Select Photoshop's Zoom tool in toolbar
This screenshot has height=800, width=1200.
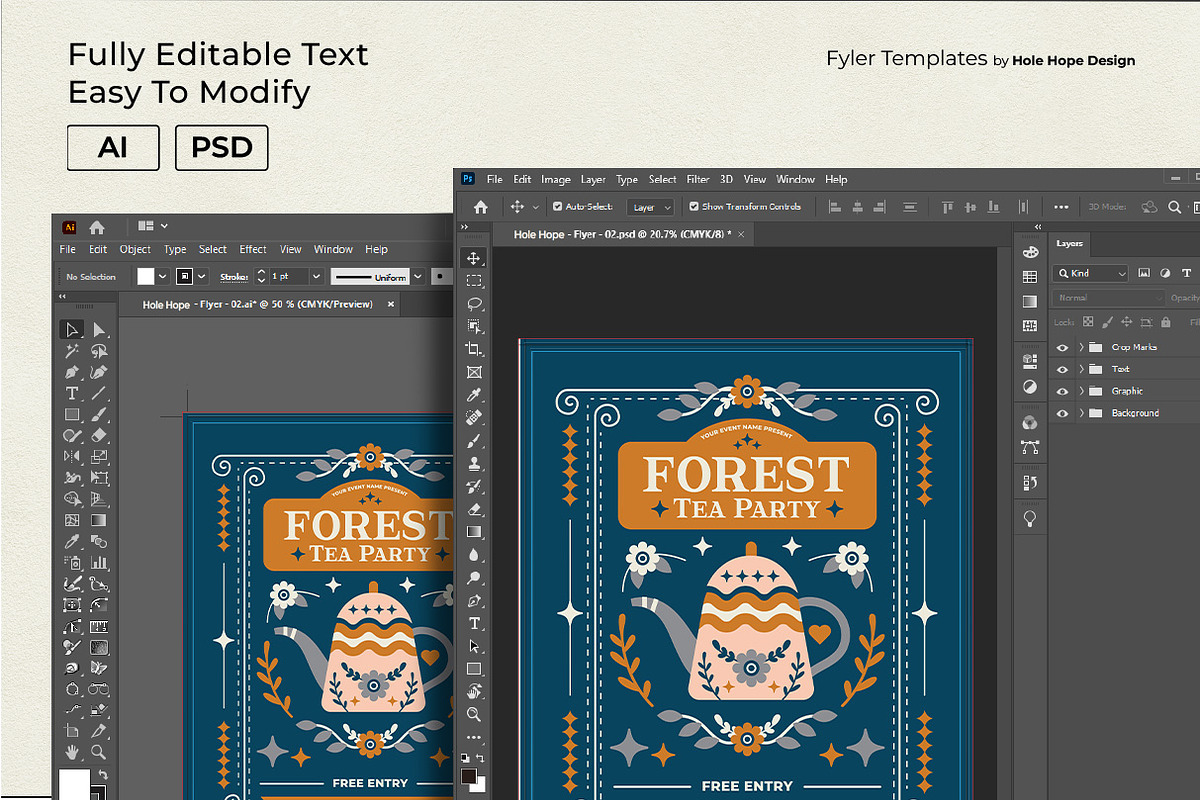pyautogui.click(x=474, y=714)
